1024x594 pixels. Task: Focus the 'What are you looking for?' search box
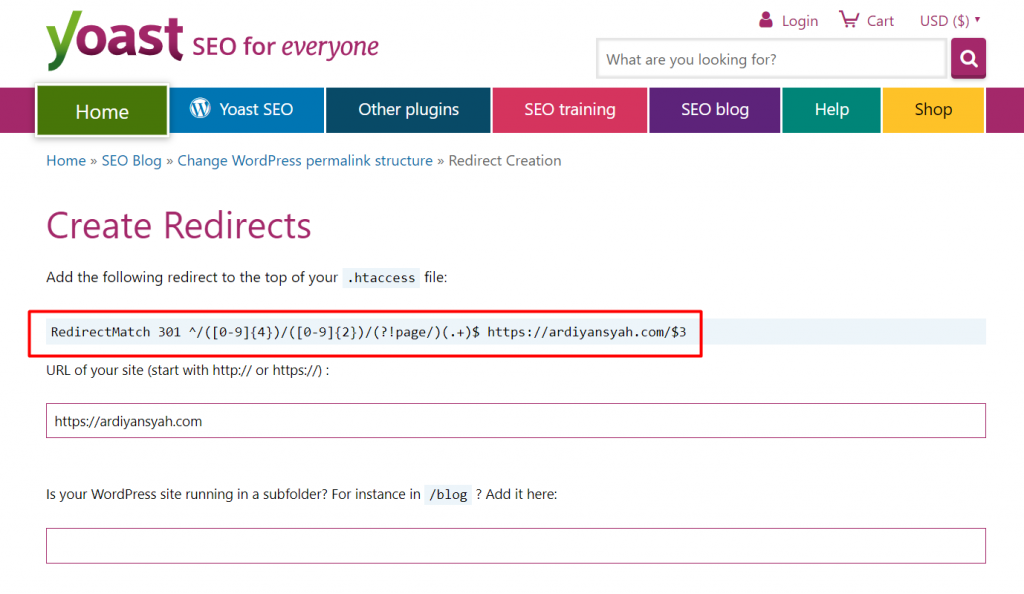[771, 59]
